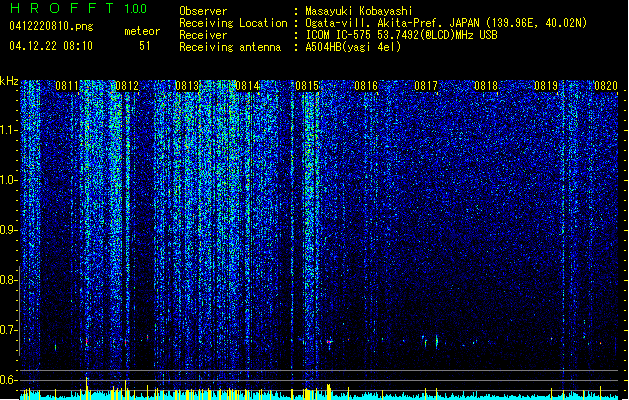
Task: Click the 0817 time marker
Action: (x=426, y=86)
